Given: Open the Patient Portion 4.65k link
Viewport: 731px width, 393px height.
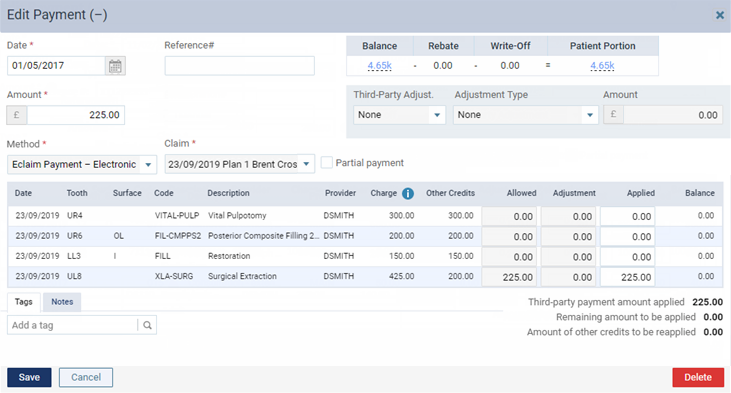Looking at the screenshot, I should coord(602,66).
